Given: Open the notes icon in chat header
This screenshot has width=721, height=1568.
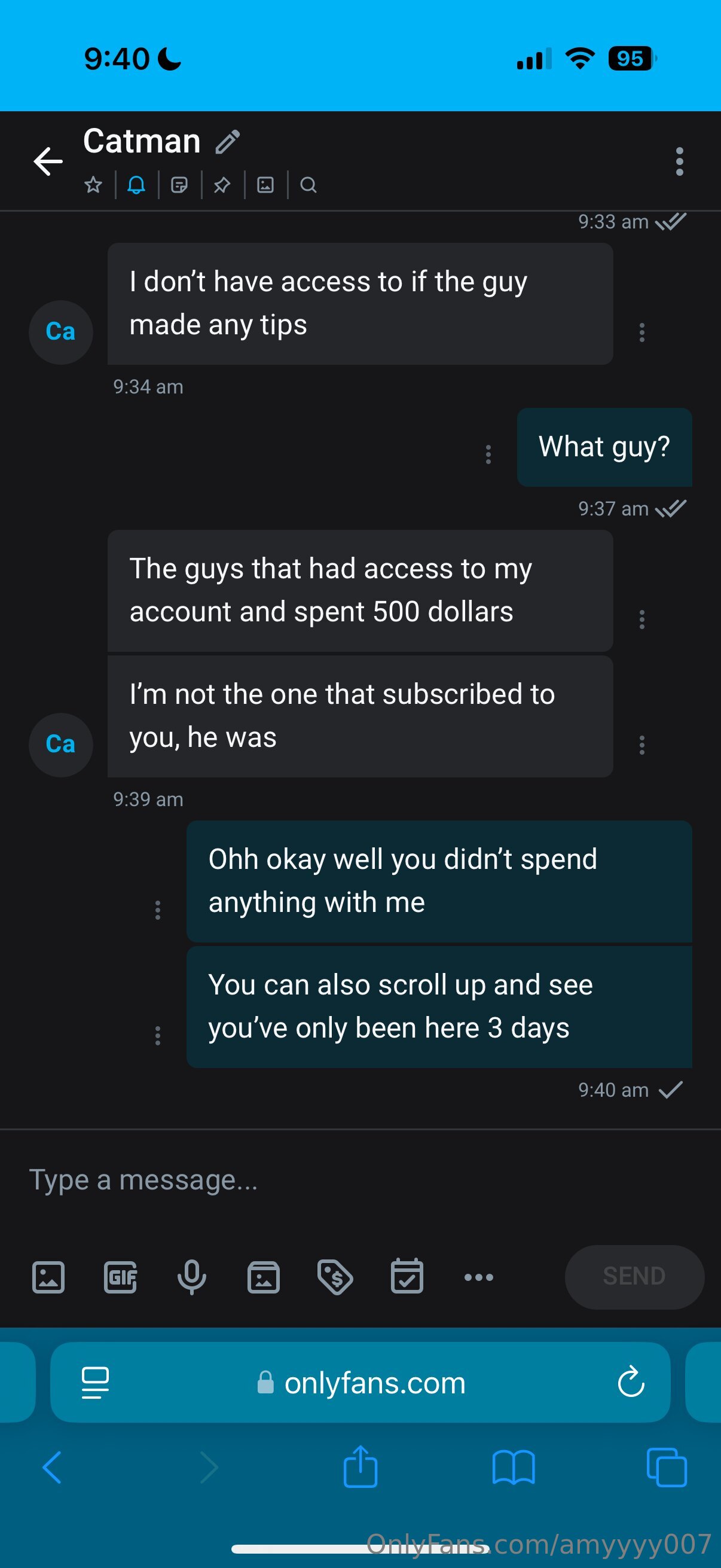Looking at the screenshot, I should point(179,184).
